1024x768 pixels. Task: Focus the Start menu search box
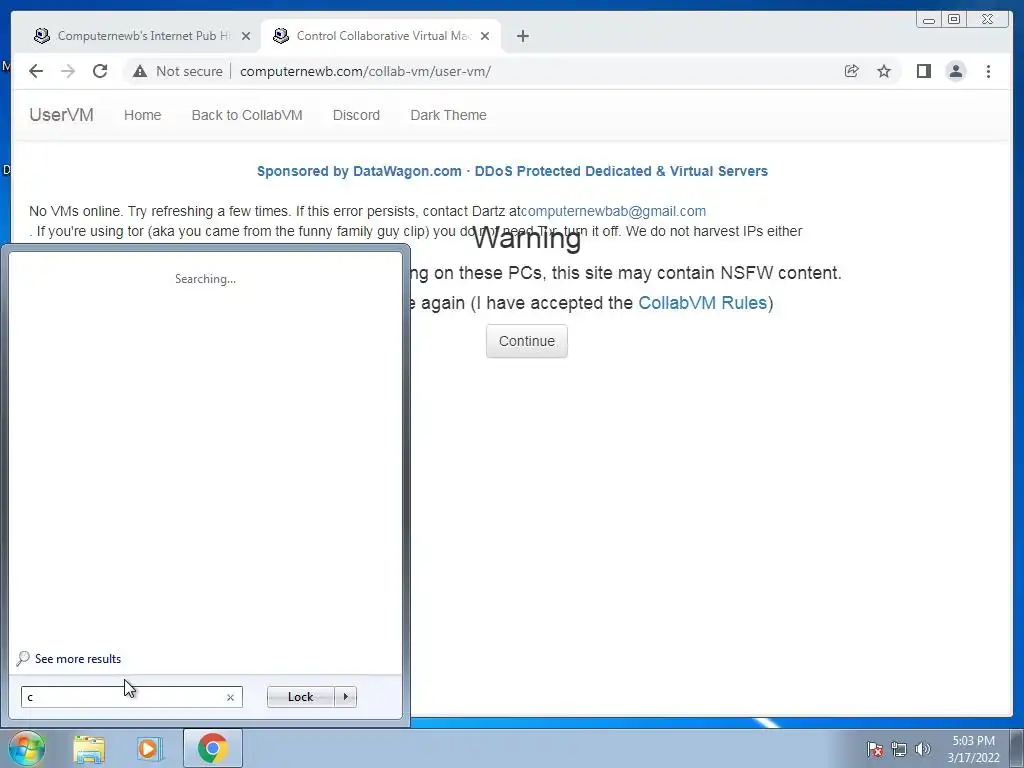tap(131, 697)
